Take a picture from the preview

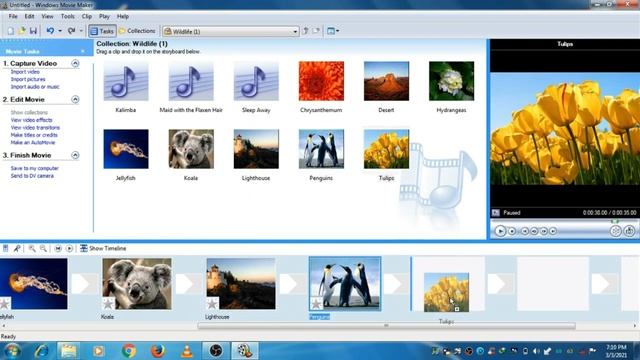pos(629,231)
